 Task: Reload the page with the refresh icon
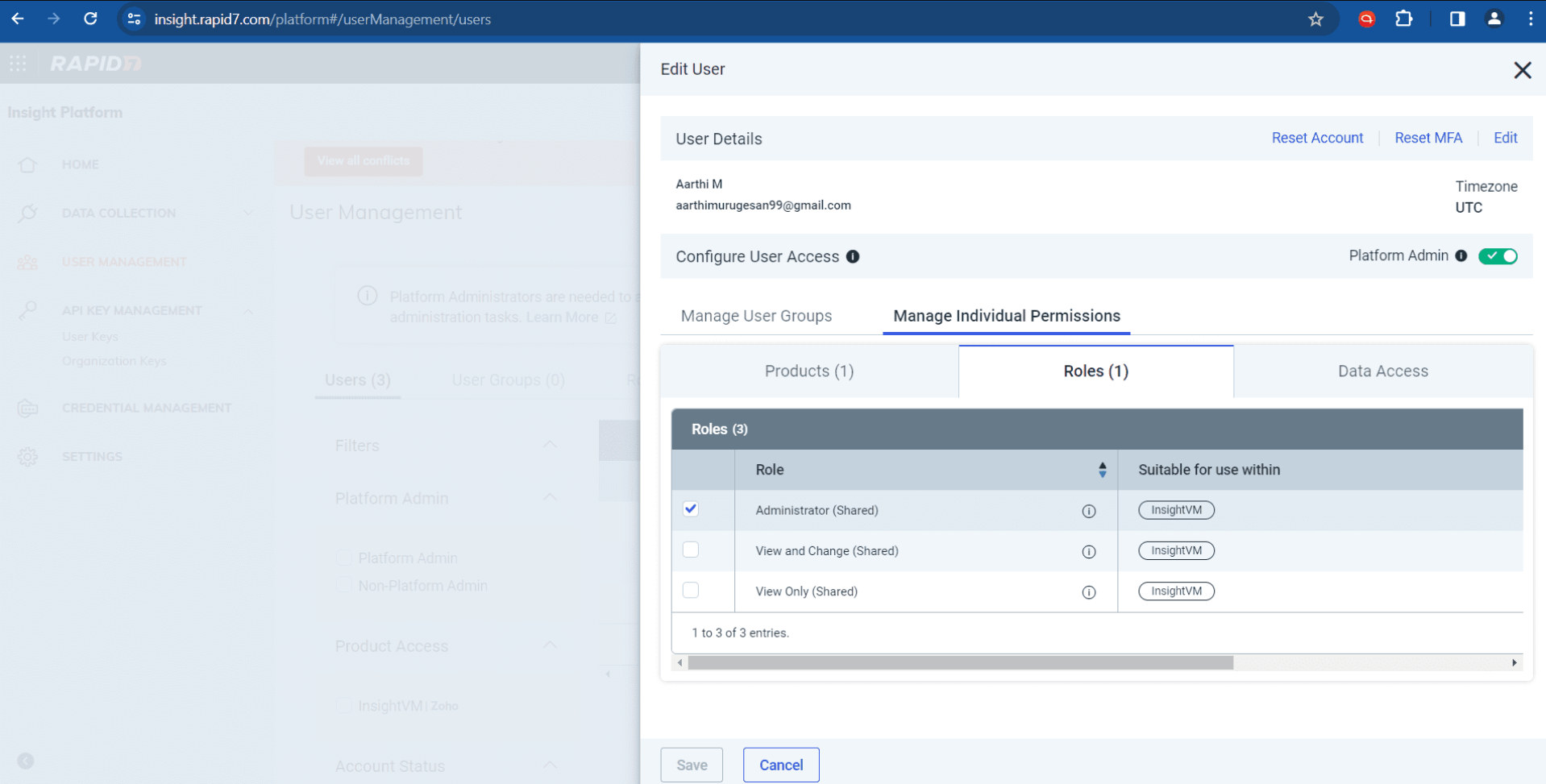click(x=90, y=19)
